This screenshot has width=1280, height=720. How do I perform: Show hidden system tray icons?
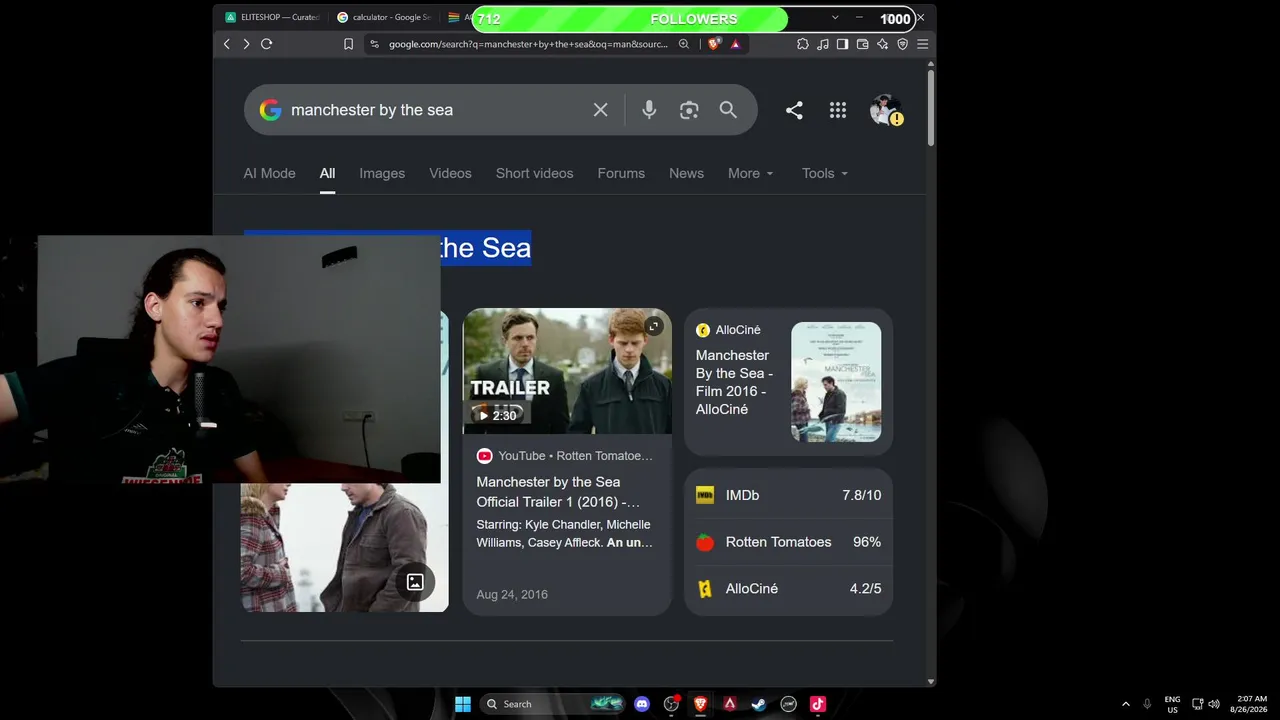coord(1126,704)
